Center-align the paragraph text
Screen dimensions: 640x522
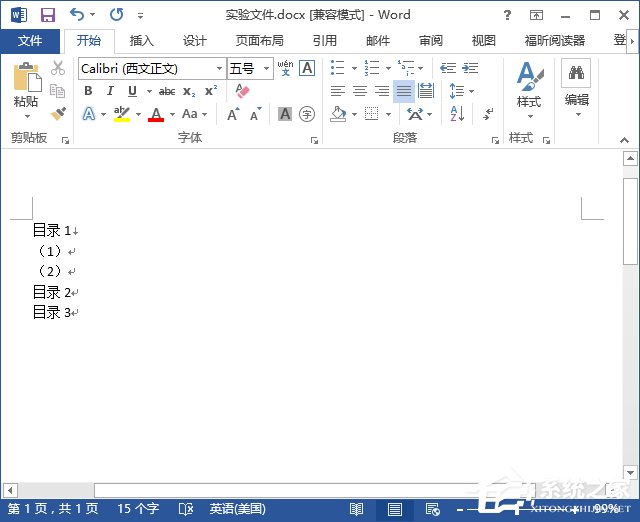tap(359, 91)
